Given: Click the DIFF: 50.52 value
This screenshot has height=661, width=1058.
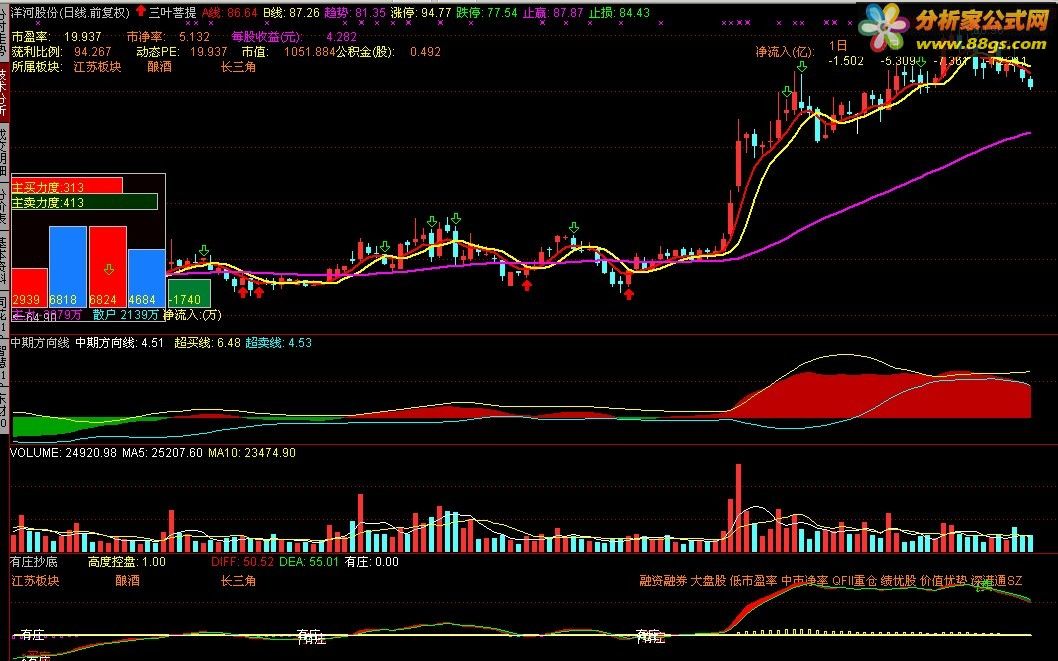Looking at the screenshot, I should 242,561.
